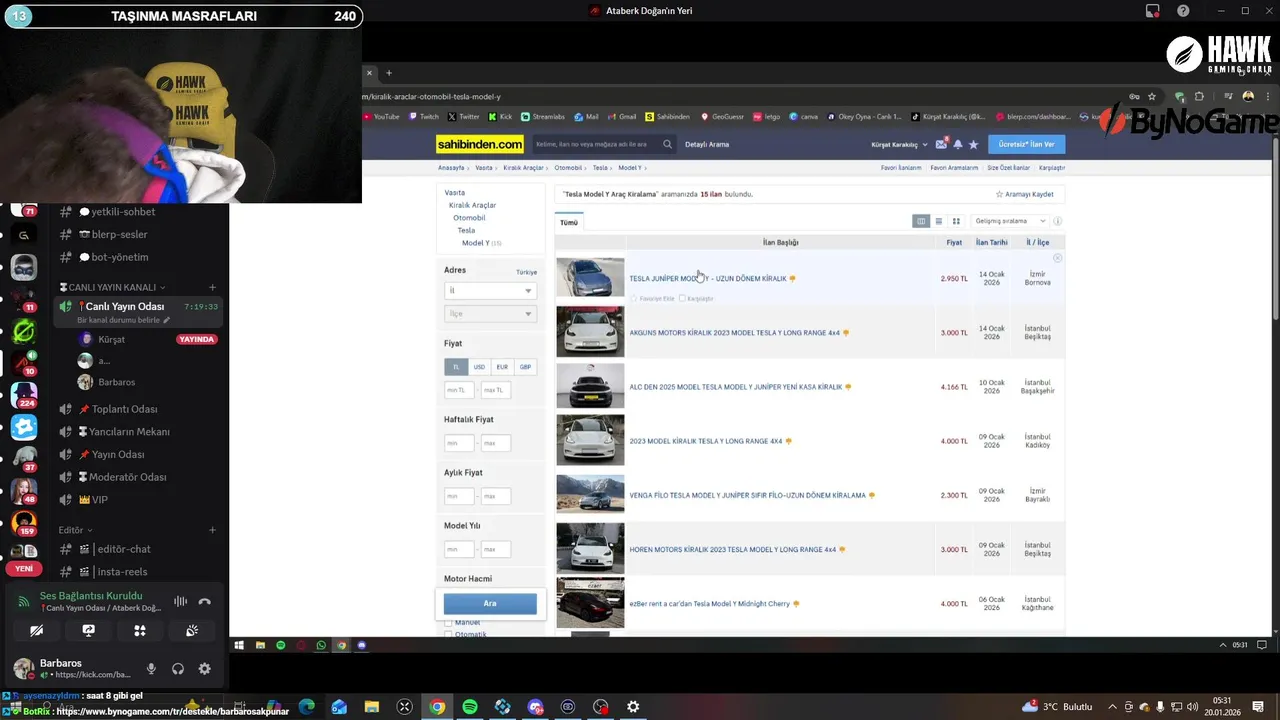Open the Kiralık Araçlar category link

pos(473,205)
